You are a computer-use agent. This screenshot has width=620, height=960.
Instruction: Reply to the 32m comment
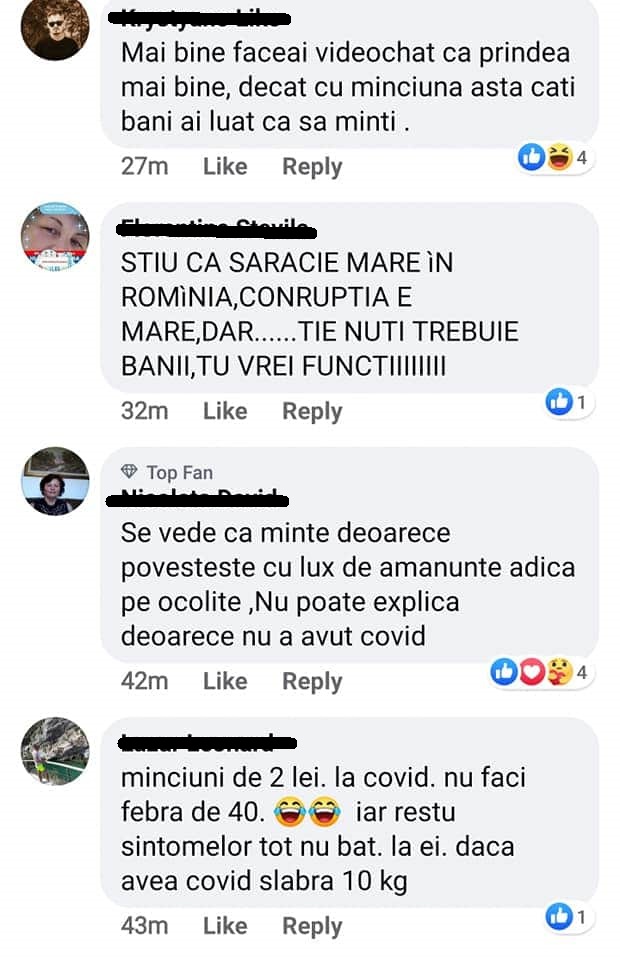[x=312, y=412]
